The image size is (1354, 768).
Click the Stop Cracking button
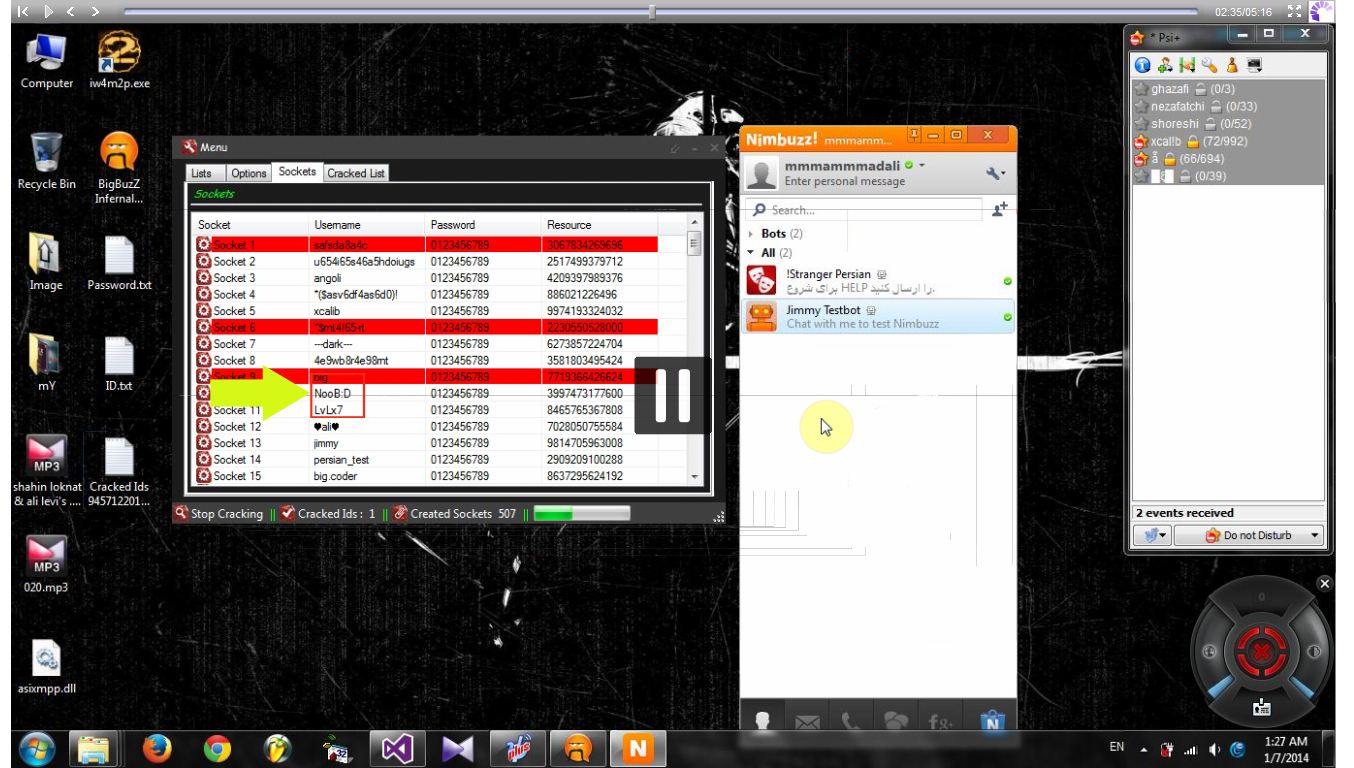click(x=218, y=514)
